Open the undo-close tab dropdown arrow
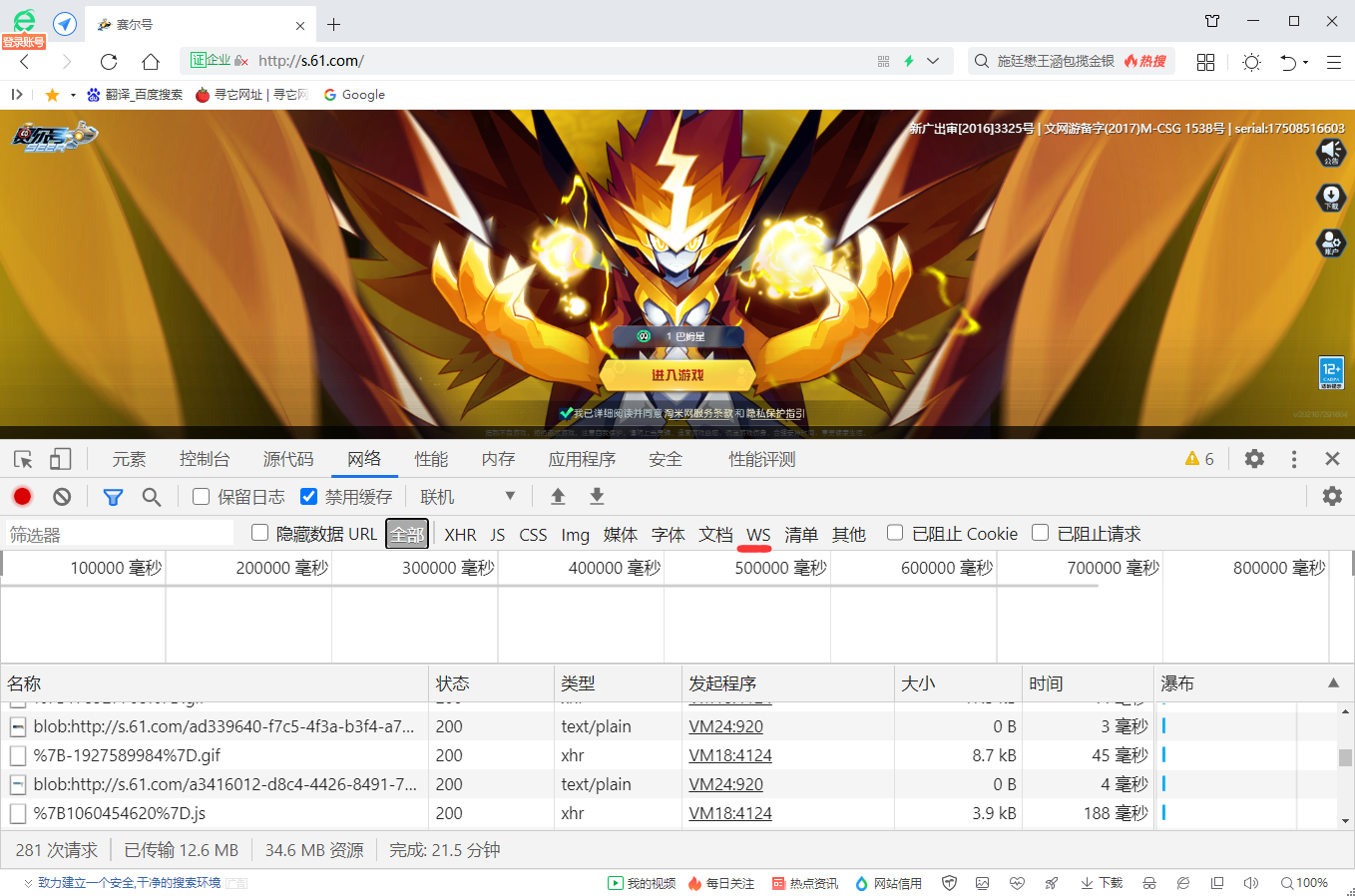Screen dimensions: 1355x896 coord(1305,63)
